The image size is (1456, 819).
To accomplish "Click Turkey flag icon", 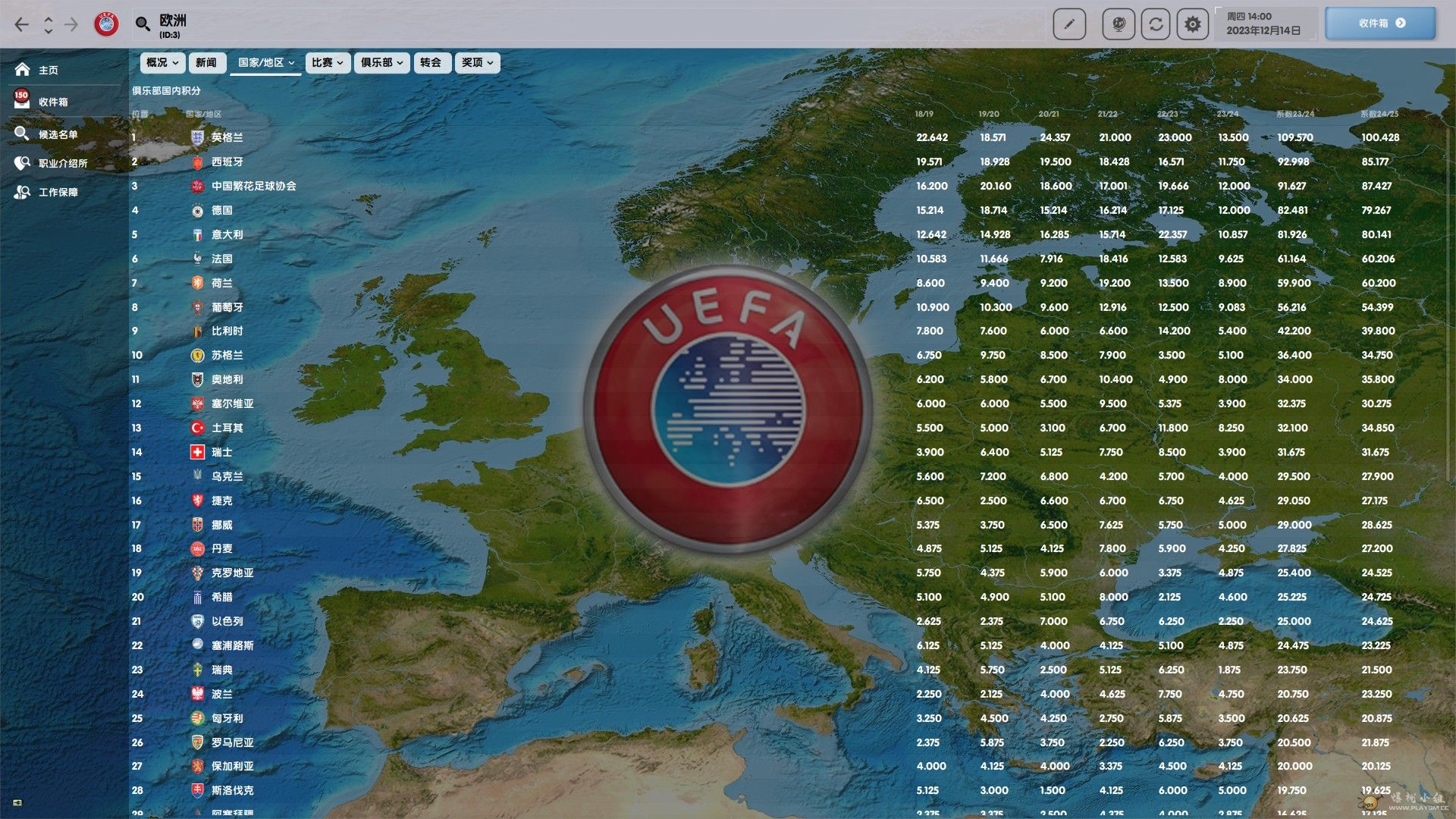I will coord(197,428).
